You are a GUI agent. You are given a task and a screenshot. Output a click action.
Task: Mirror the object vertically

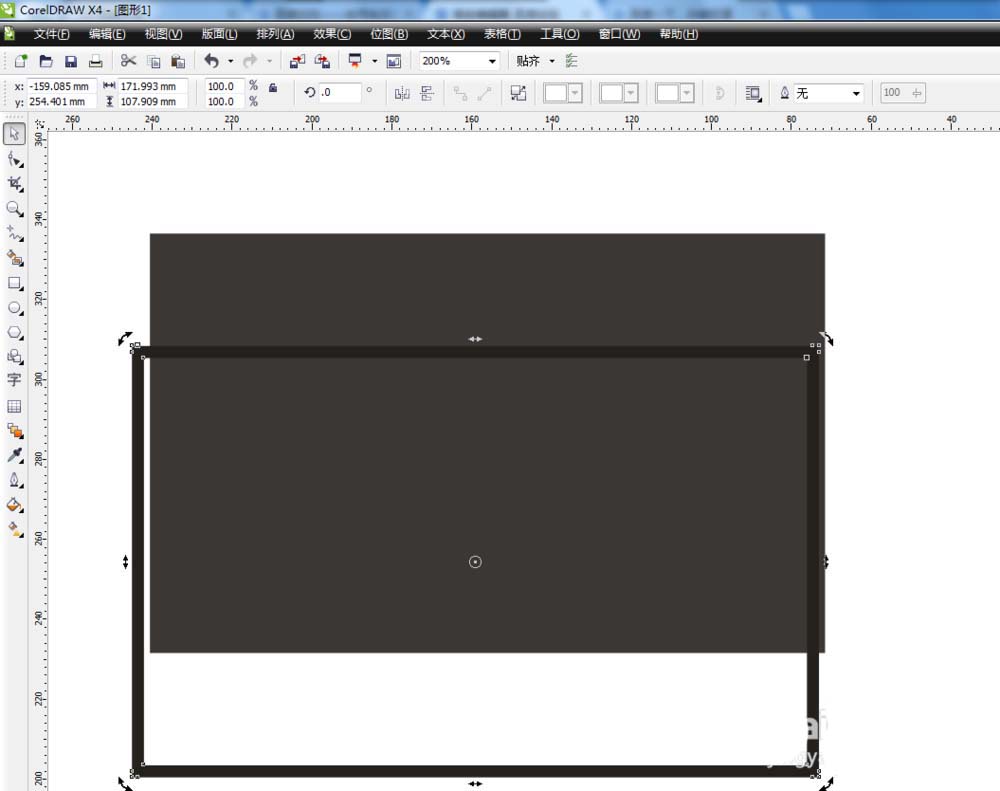click(x=427, y=94)
